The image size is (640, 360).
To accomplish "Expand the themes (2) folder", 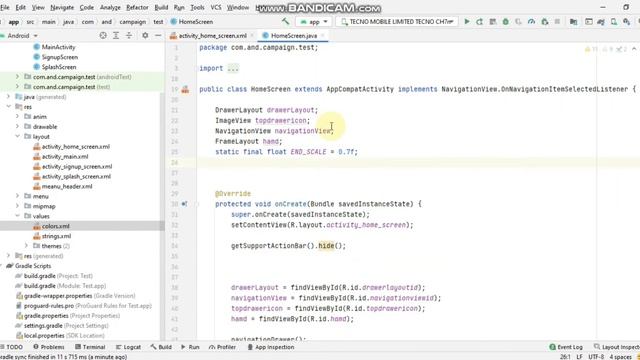I will (26, 246).
